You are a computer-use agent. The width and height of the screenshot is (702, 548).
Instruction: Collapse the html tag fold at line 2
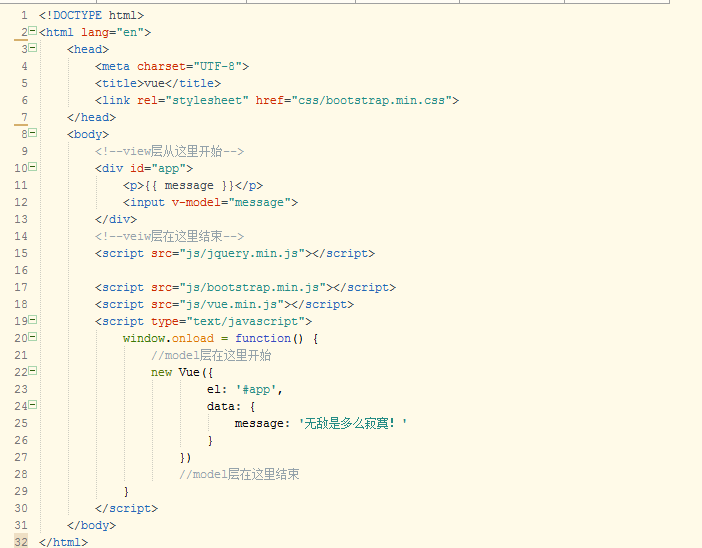coord(33,31)
